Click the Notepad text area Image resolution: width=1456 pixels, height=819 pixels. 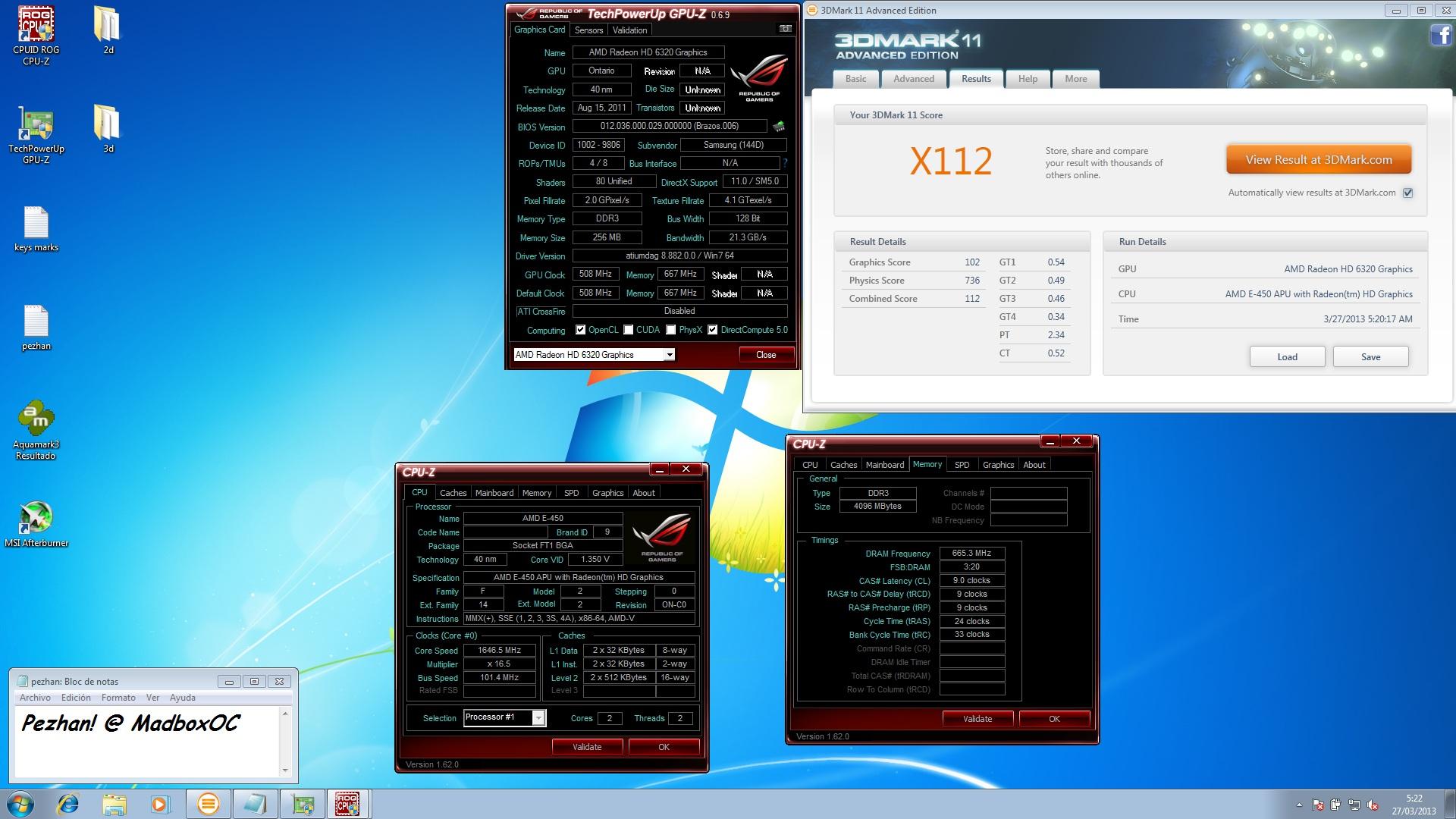tap(147, 742)
